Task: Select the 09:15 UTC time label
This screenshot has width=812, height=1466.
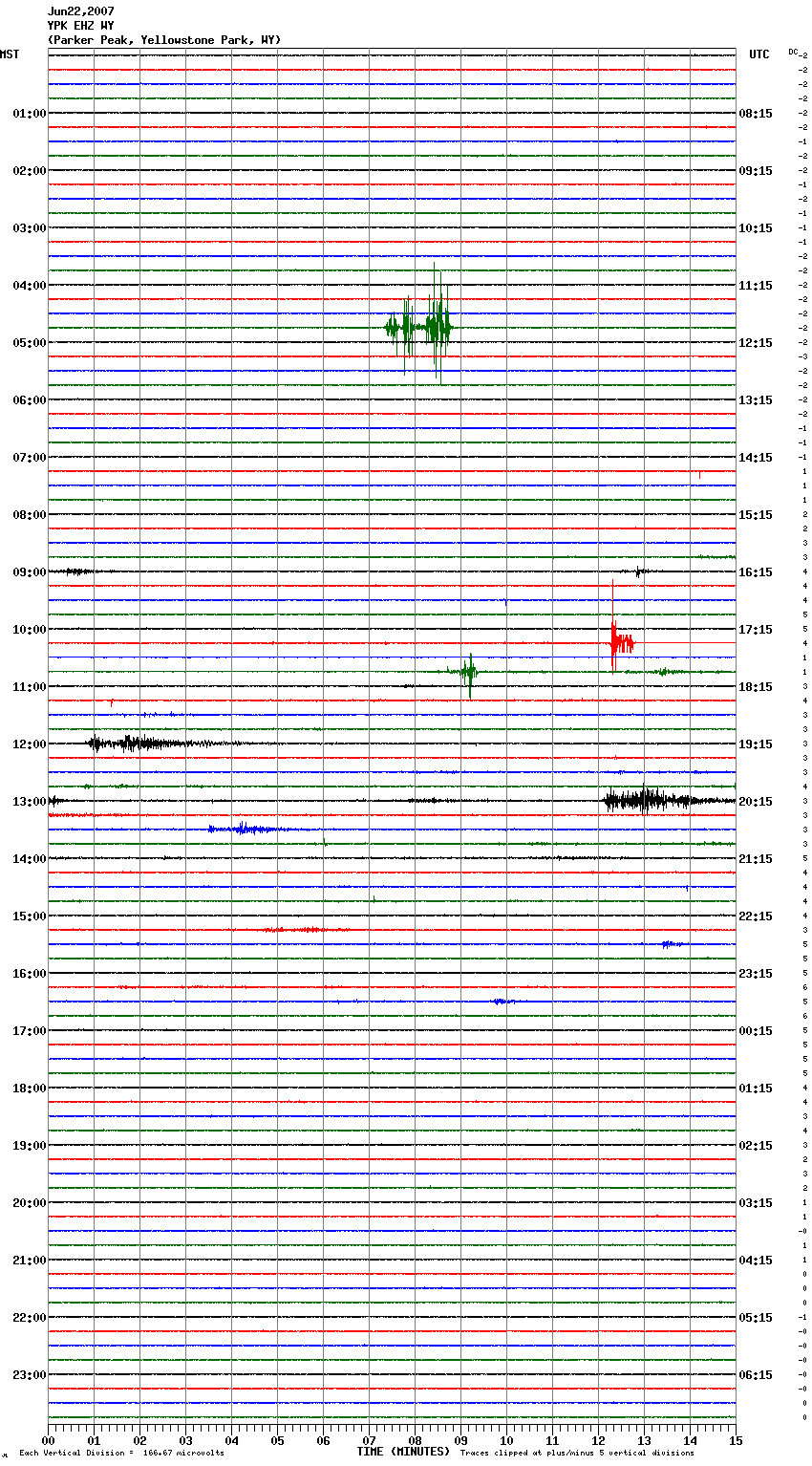Action: (756, 171)
